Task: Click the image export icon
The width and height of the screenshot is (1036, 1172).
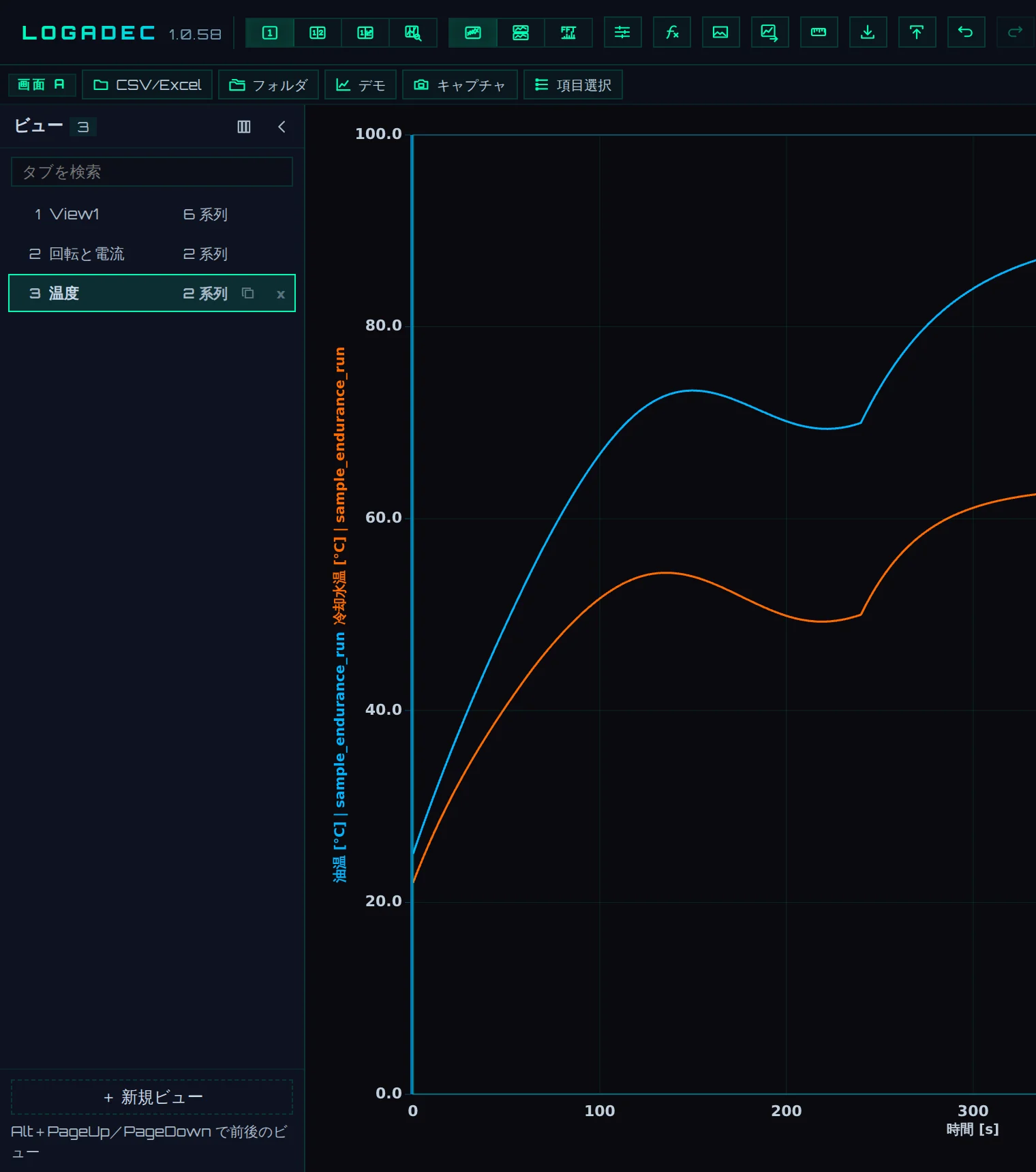Action: (x=720, y=33)
